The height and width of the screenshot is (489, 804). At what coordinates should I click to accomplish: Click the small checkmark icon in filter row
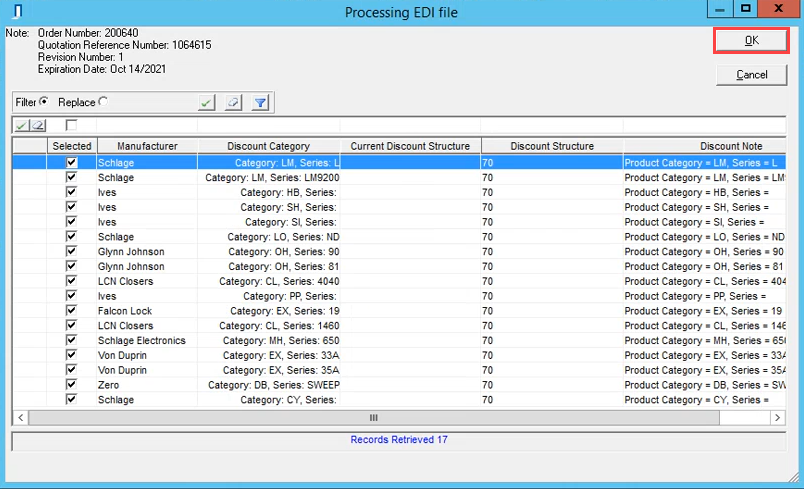(x=22, y=125)
